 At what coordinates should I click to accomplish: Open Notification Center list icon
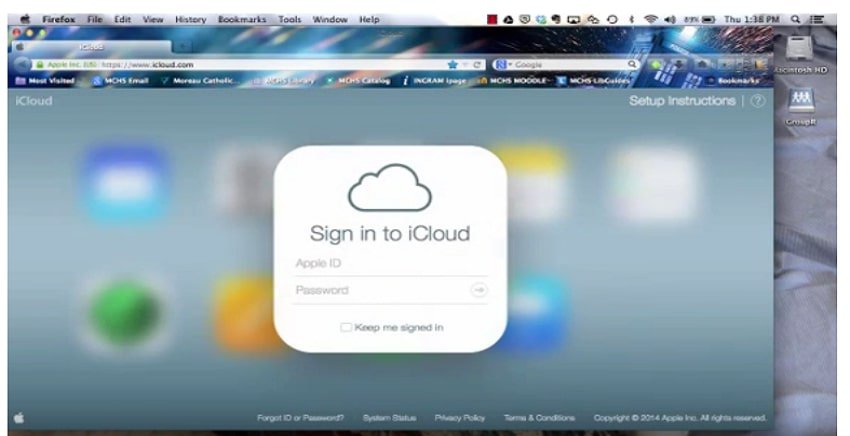coord(816,20)
